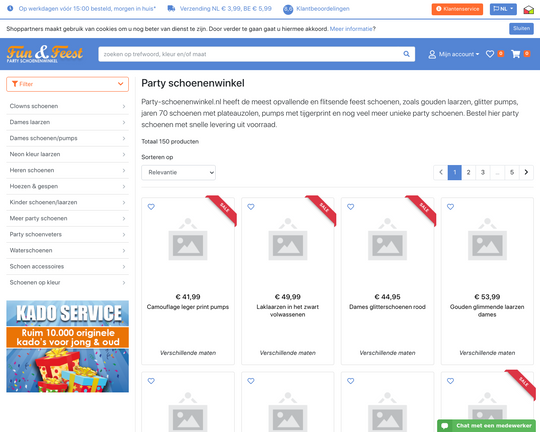This screenshot has height=432, width=540.
Task: Close cookie notice with Sluiten
Action: coord(521,29)
